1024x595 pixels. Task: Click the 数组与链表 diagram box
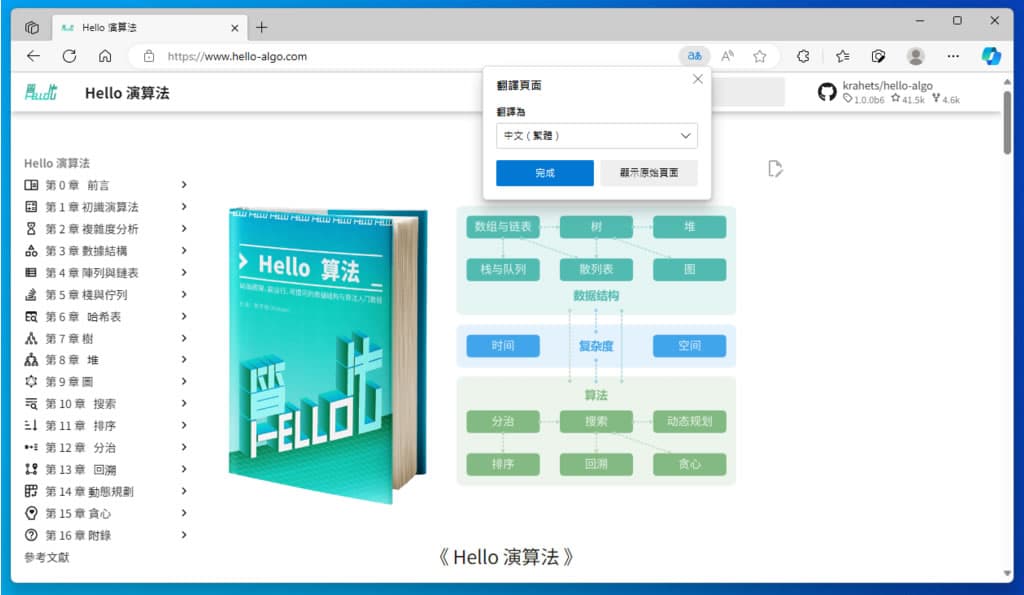pos(503,227)
